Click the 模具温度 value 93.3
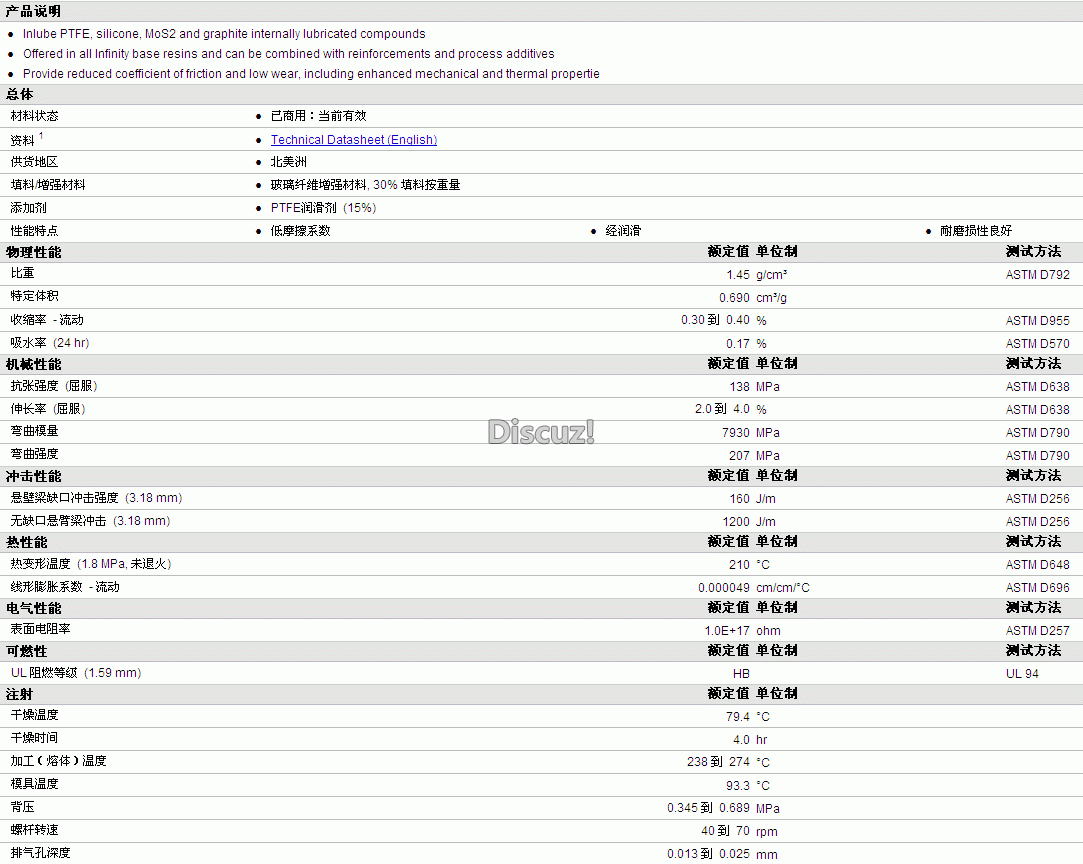Viewport: 1083px width, 864px height. 738,786
